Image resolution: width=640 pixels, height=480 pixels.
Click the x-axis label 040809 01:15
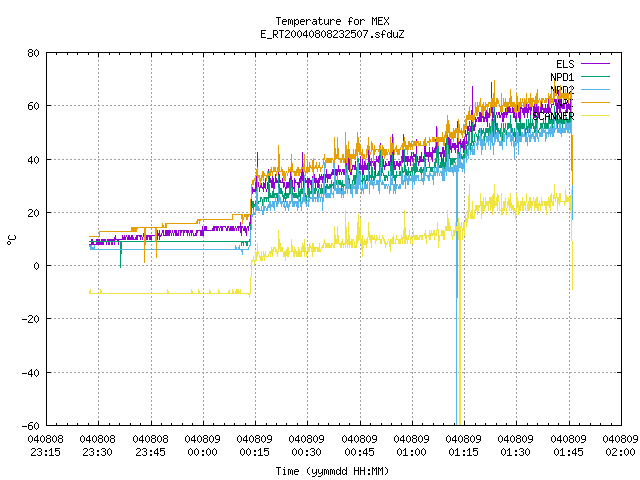pyautogui.click(x=464, y=446)
